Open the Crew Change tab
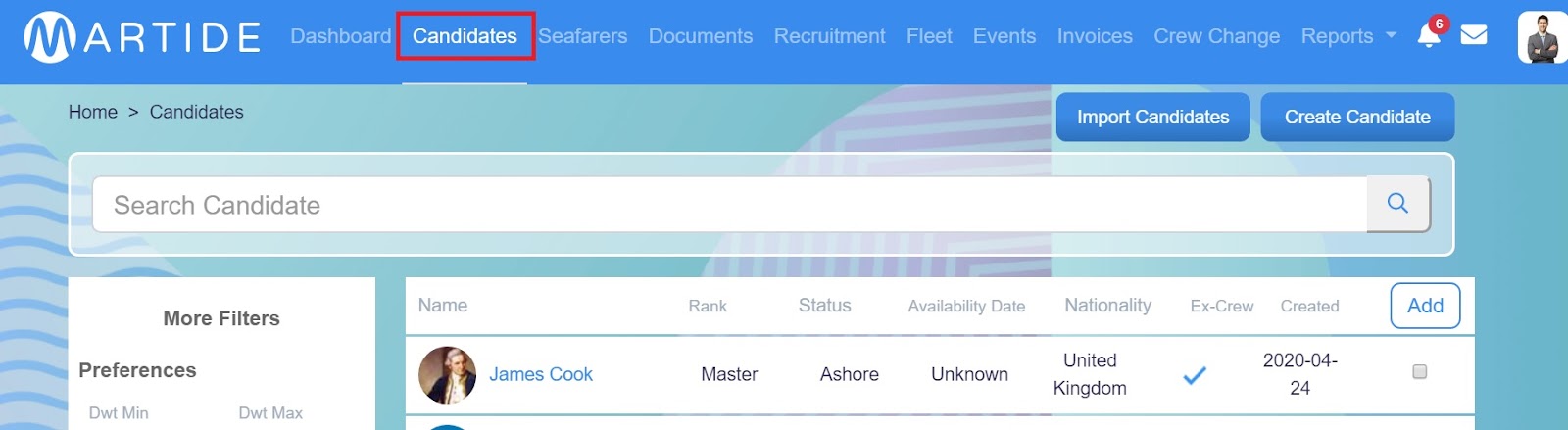 point(1216,36)
